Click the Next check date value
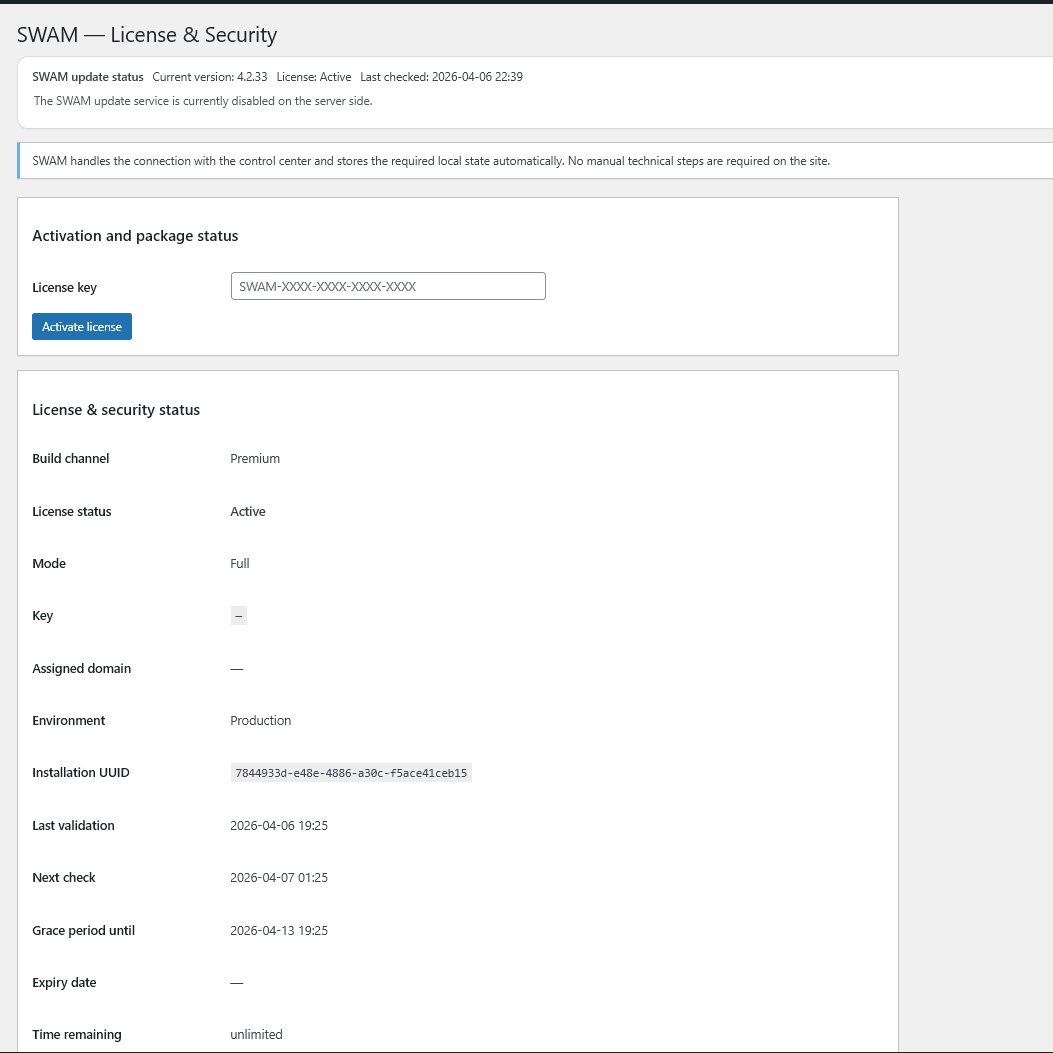 (x=279, y=878)
